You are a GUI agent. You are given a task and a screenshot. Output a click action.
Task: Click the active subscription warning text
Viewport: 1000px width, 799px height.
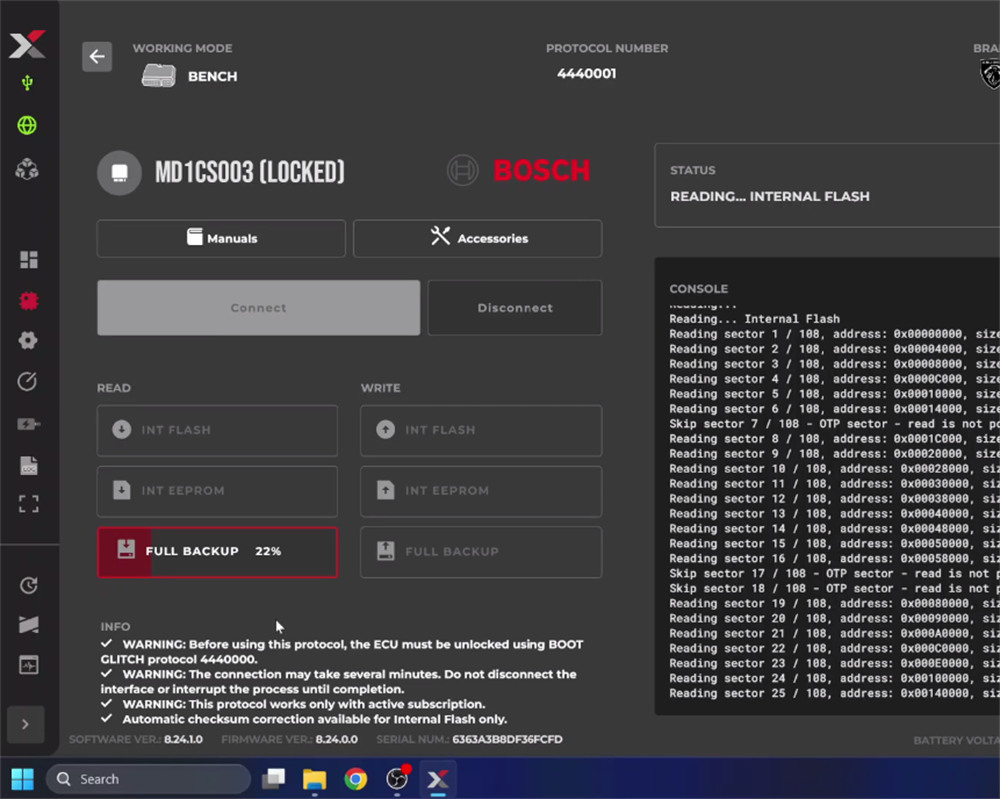click(304, 704)
